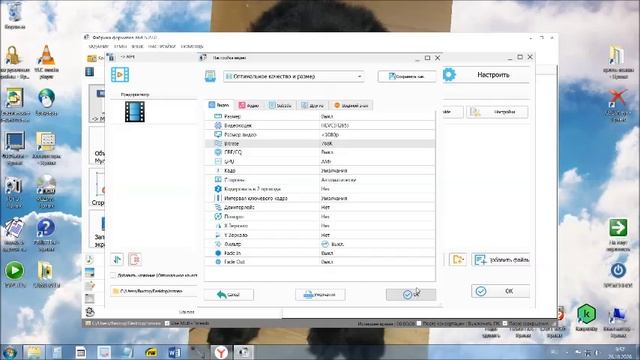Open Yandex browser in the taskbar

(221, 352)
